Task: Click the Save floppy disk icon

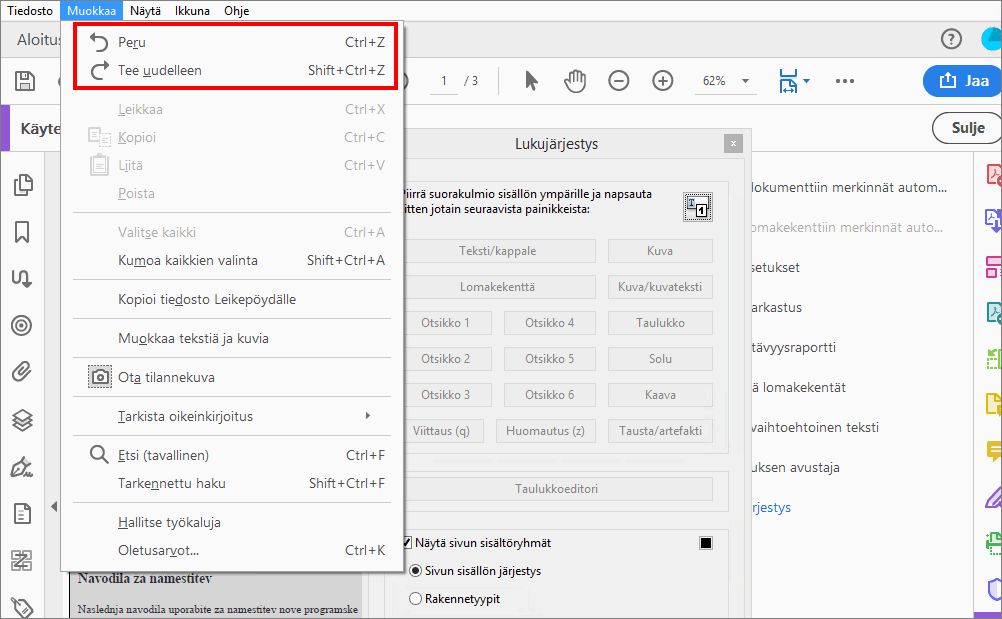Action: click(25, 81)
